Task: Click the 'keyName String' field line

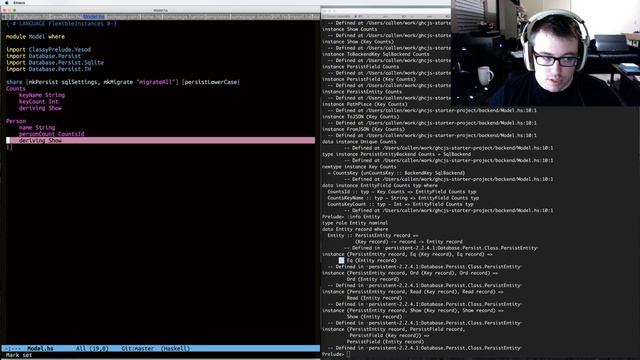Action: 42,95
